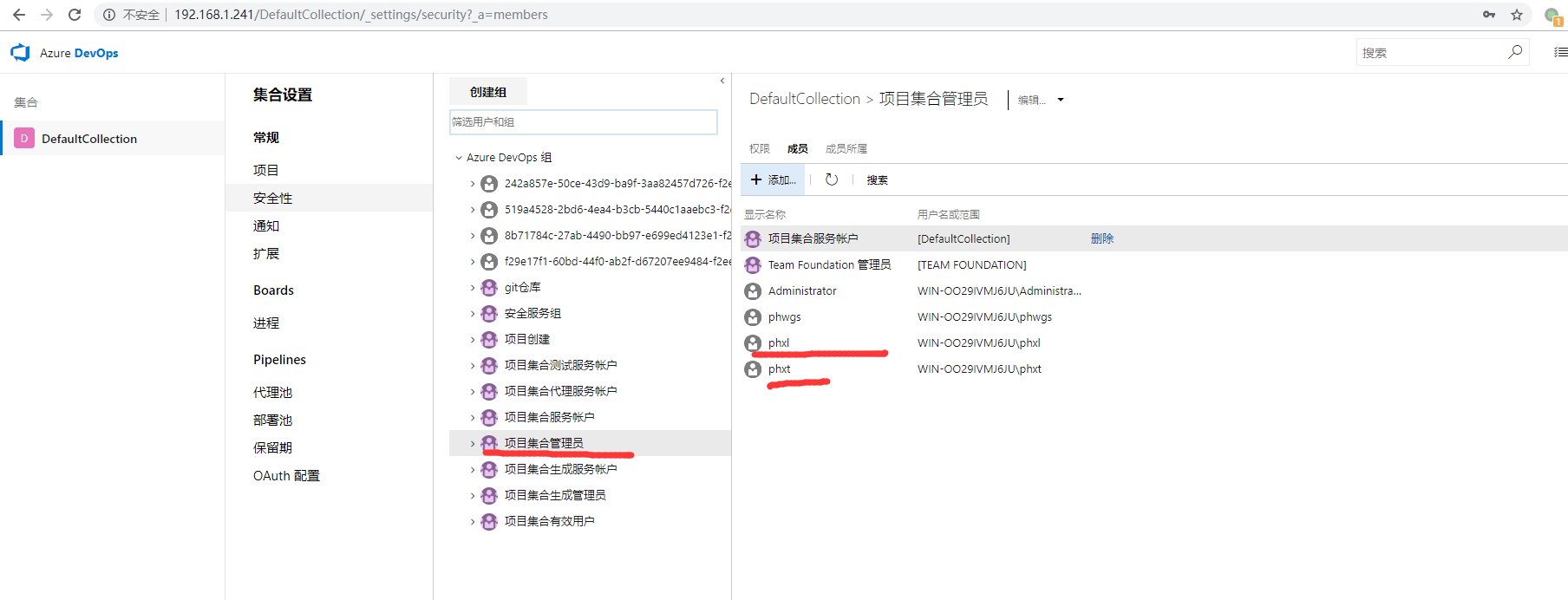The image size is (1568, 600).
Task: Click the refresh members icon
Action: [831, 179]
